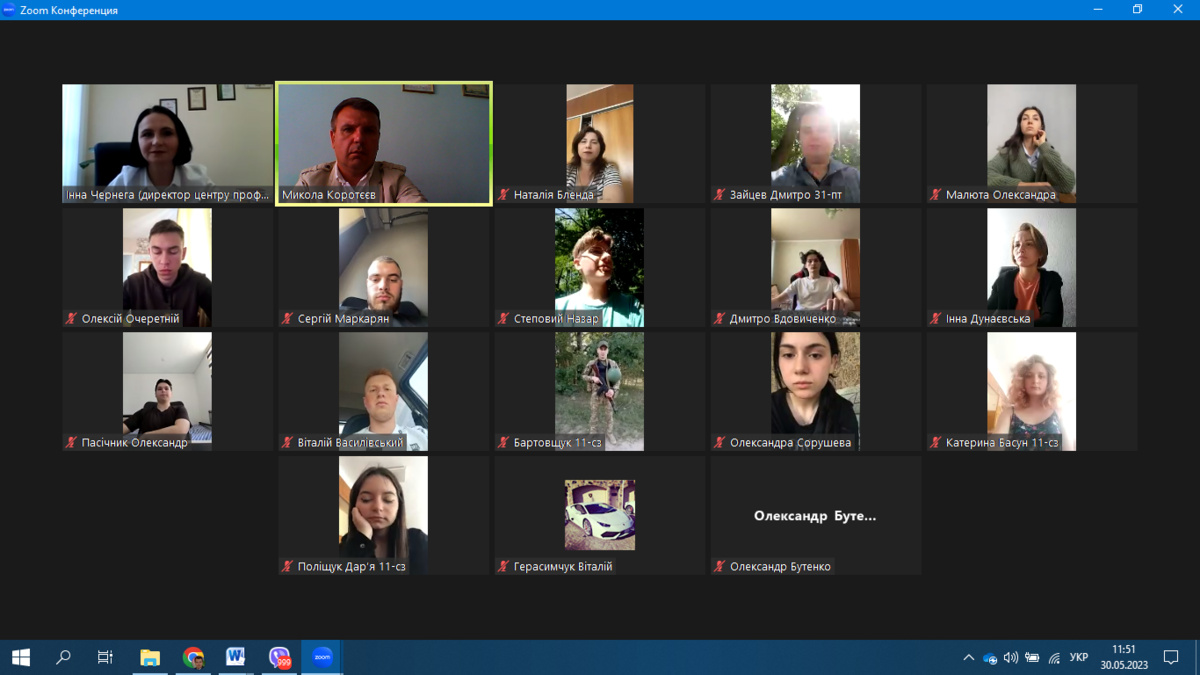
Task: Click Герасимчук Віталій's sports car avatar
Action: [x=599, y=514]
